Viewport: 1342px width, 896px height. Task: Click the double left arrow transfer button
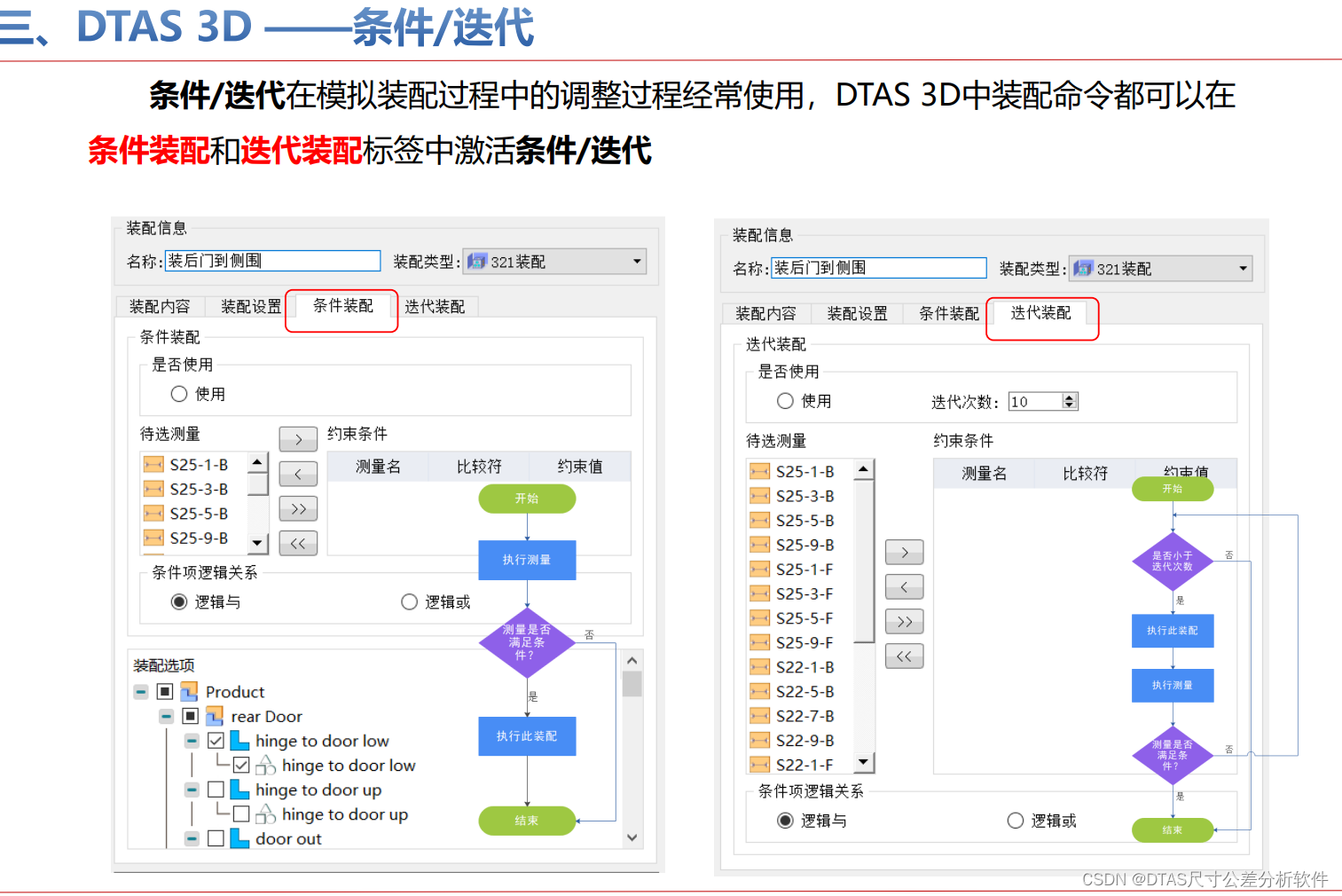tap(298, 543)
